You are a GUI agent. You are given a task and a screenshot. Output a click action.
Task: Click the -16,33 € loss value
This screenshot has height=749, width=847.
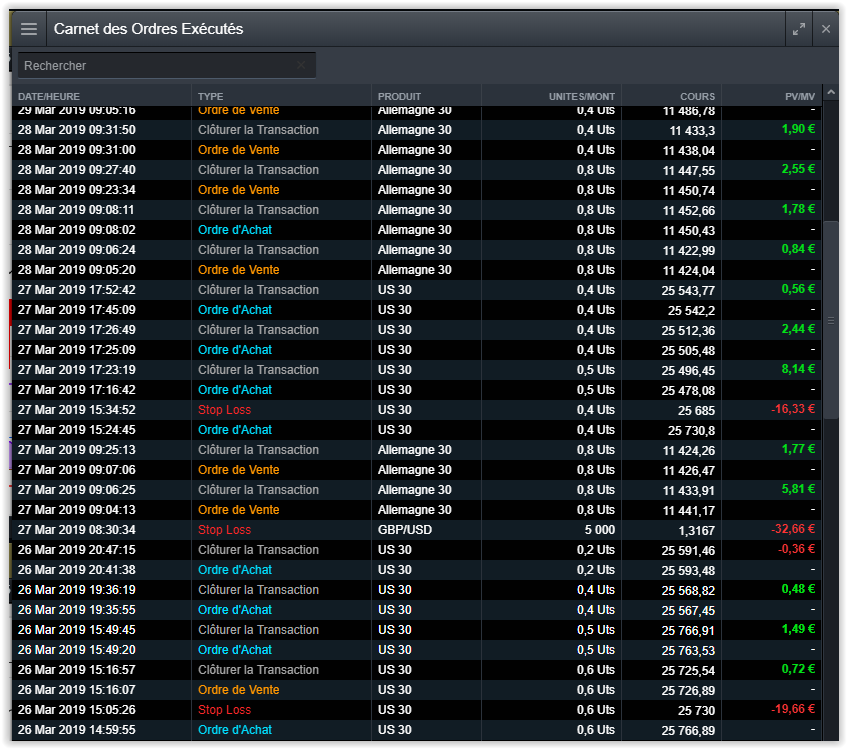[793, 409]
